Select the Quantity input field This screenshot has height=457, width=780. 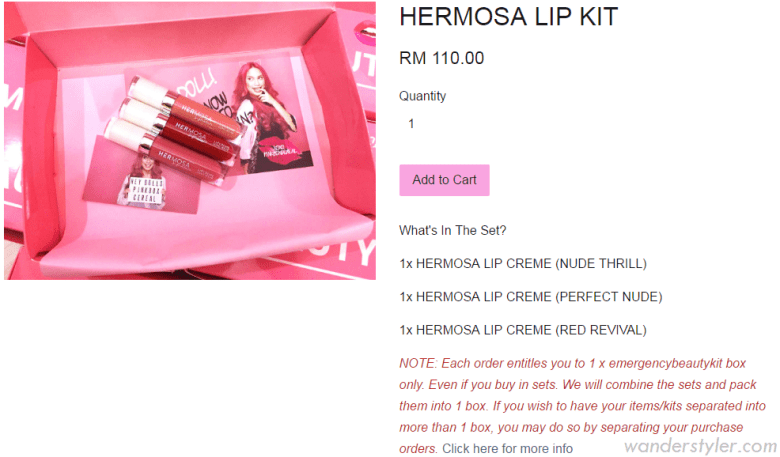[x=438, y=124]
